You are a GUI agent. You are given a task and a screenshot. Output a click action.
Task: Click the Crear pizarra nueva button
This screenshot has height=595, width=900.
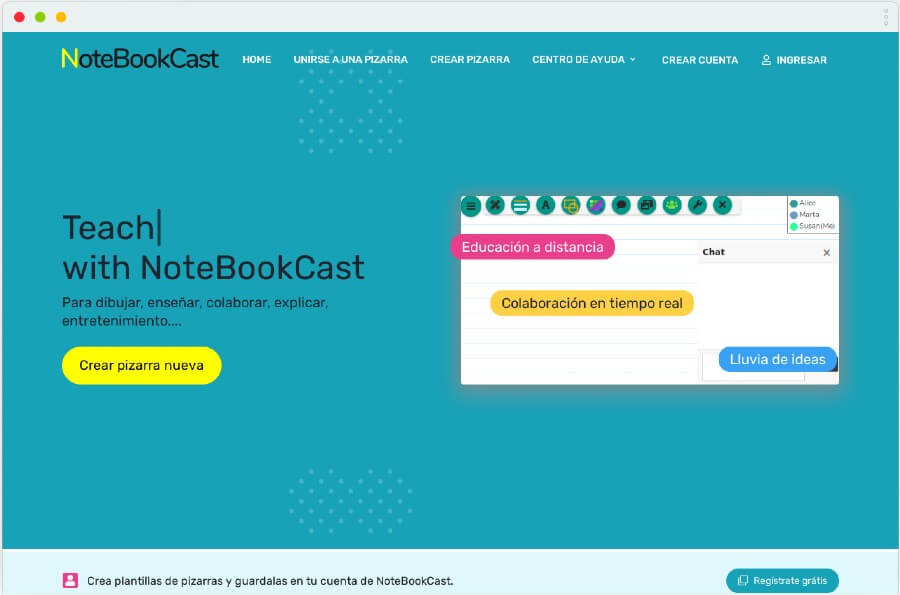[x=142, y=365]
